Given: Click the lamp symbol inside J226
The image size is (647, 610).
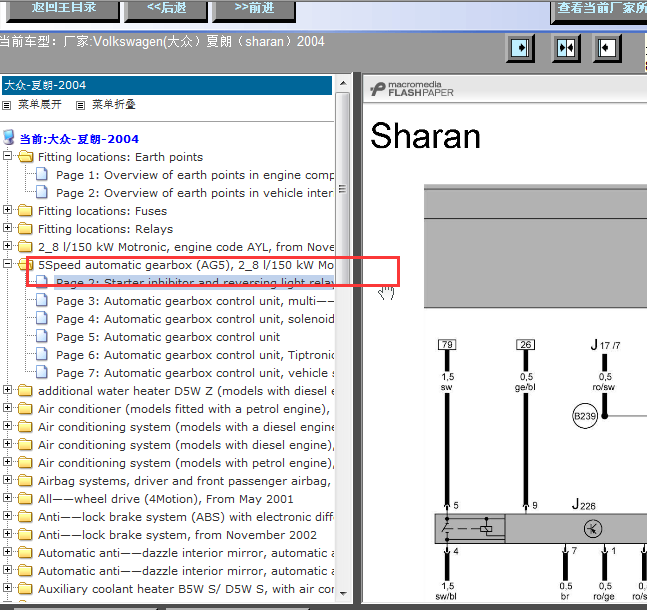Looking at the screenshot, I should click(x=593, y=529).
